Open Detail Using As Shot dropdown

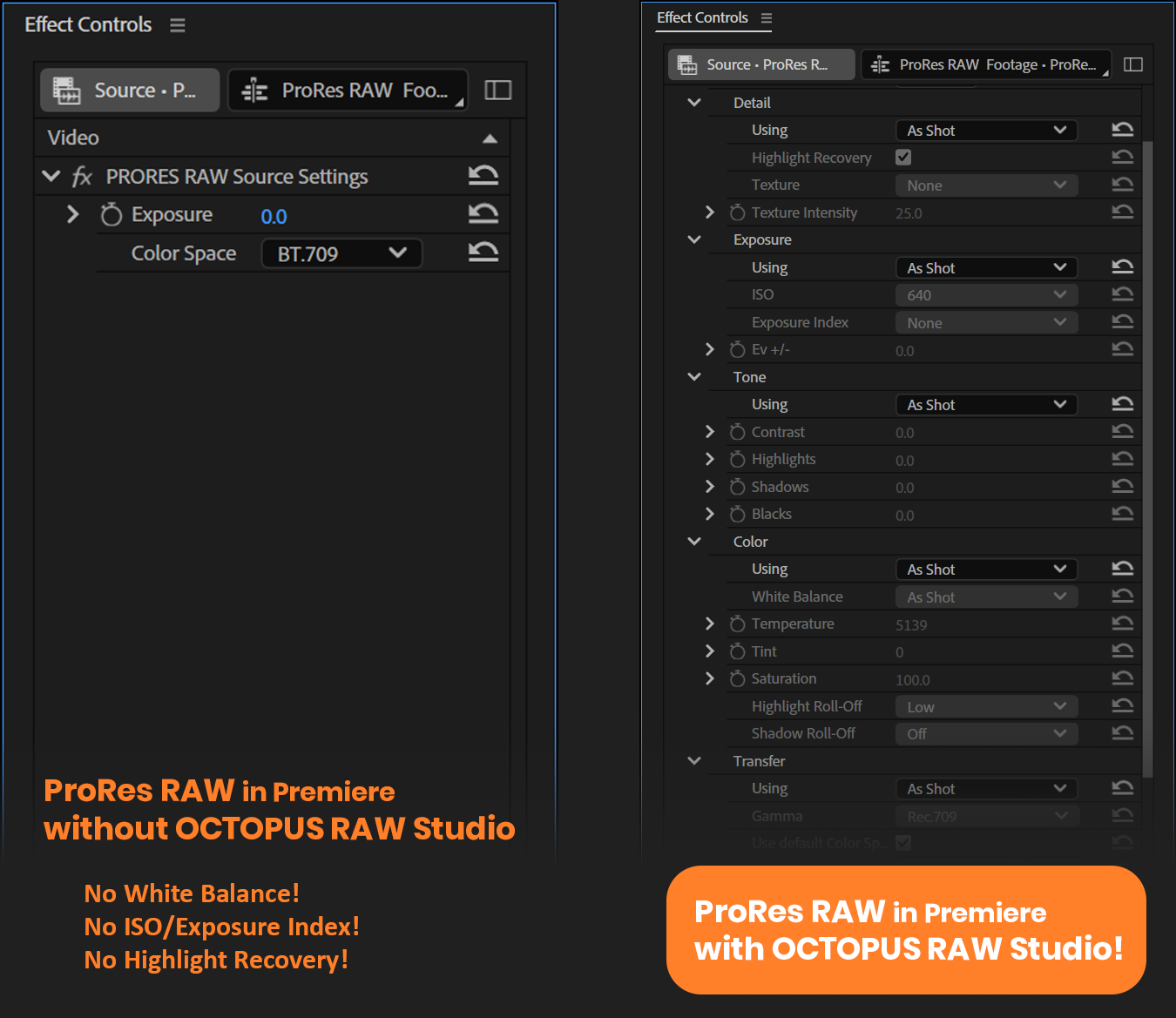(986, 131)
